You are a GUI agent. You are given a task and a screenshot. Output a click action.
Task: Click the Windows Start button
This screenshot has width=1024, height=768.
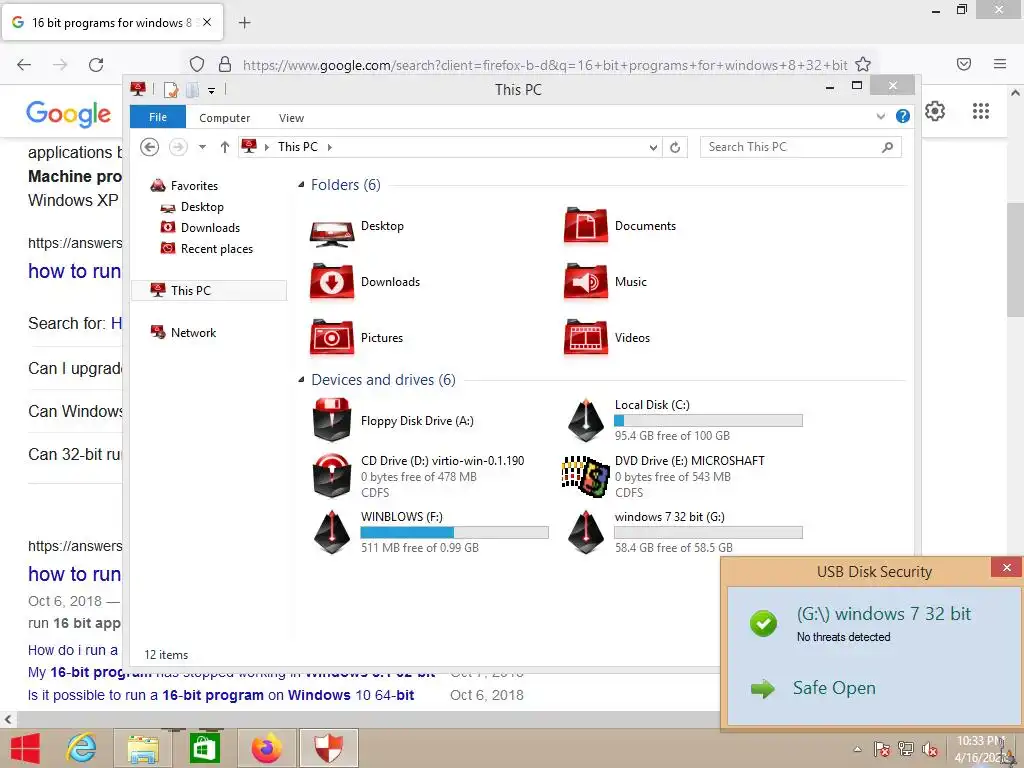[25, 748]
